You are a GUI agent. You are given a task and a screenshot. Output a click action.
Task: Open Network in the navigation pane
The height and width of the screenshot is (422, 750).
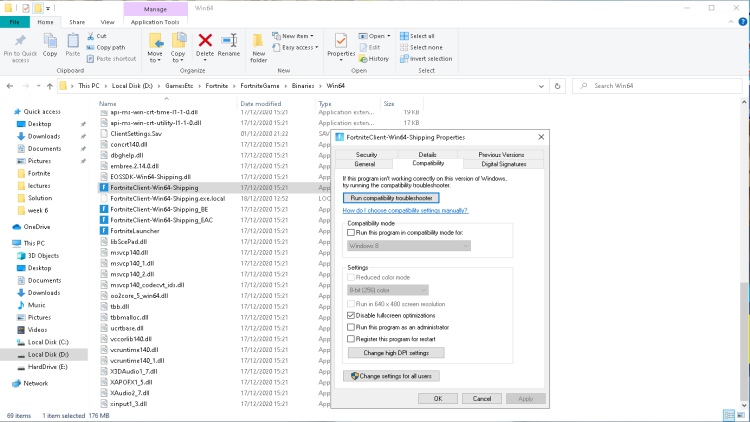tap(35, 383)
